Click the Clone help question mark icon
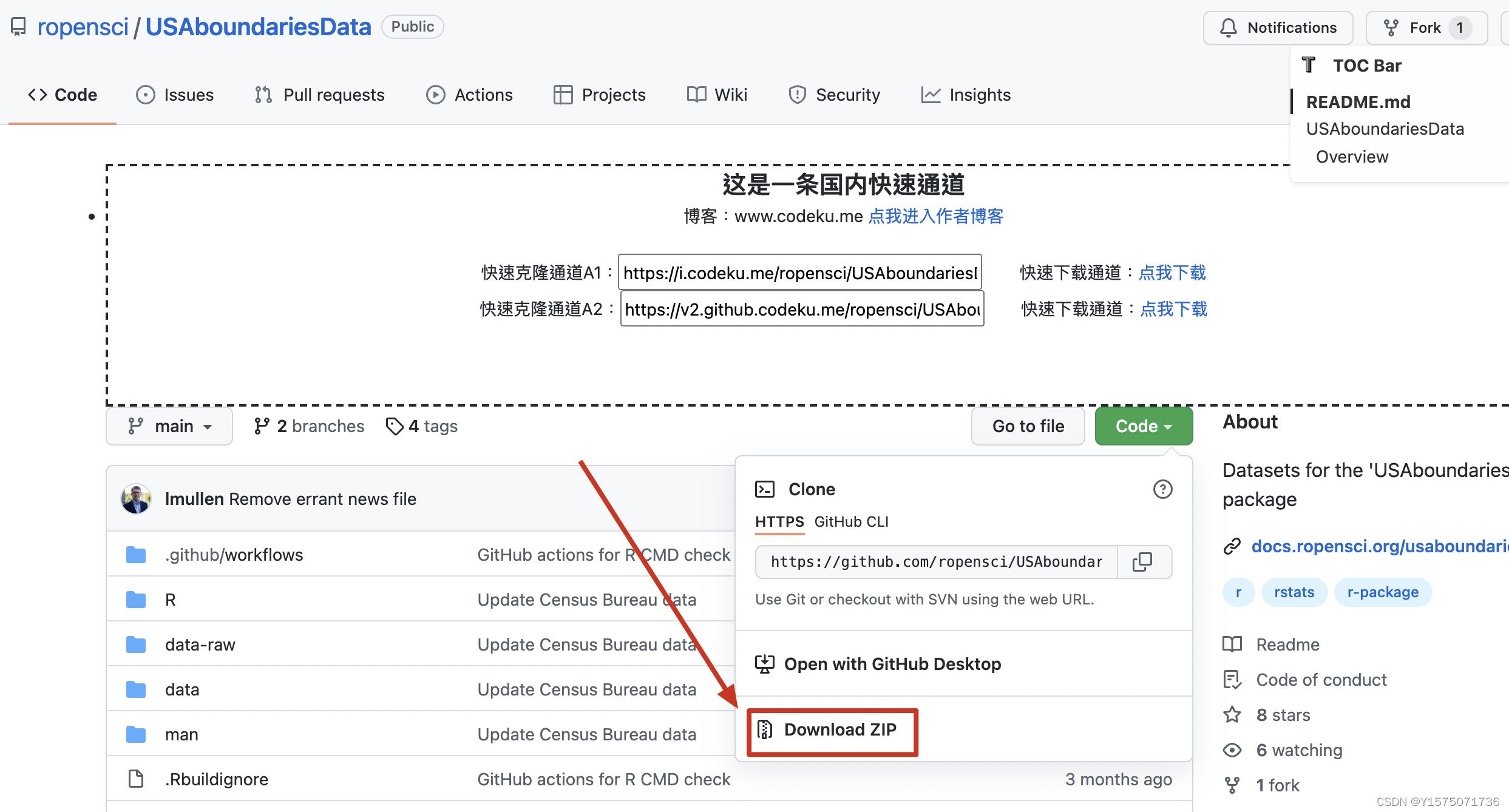The width and height of the screenshot is (1509, 812). (x=1162, y=489)
